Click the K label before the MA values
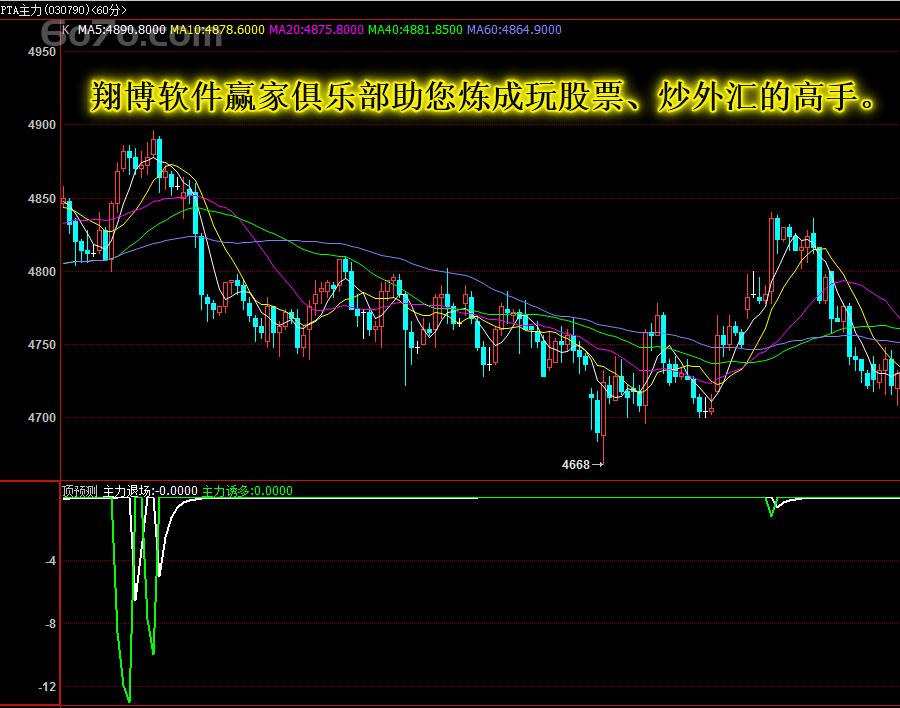Screen dimensions: 900x708 (65, 30)
